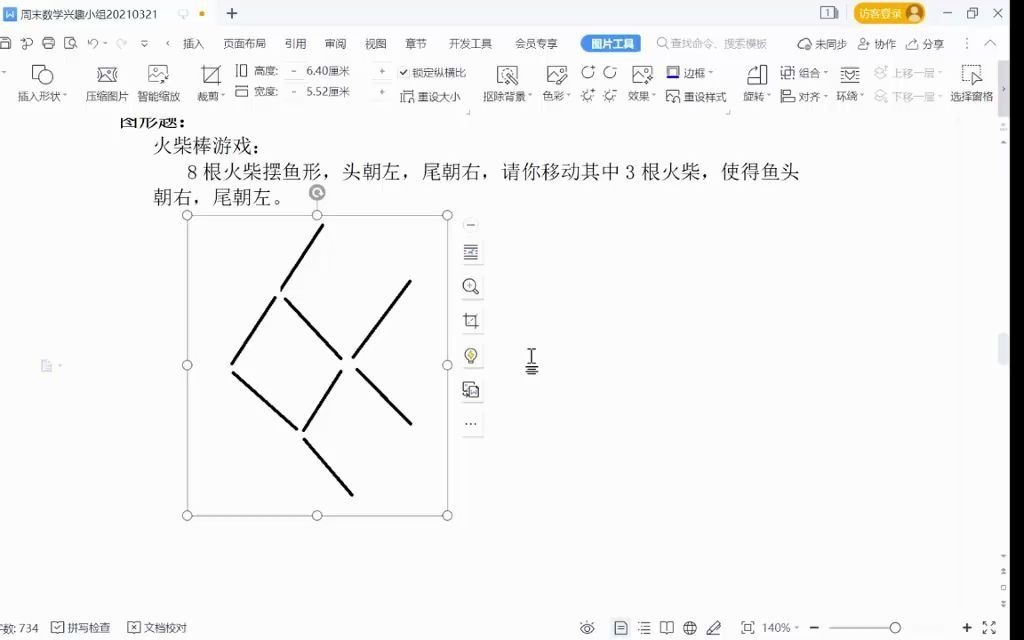Activate eye-protection mode in status bar
The width and height of the screenshot is (1024, 640).
587,628
